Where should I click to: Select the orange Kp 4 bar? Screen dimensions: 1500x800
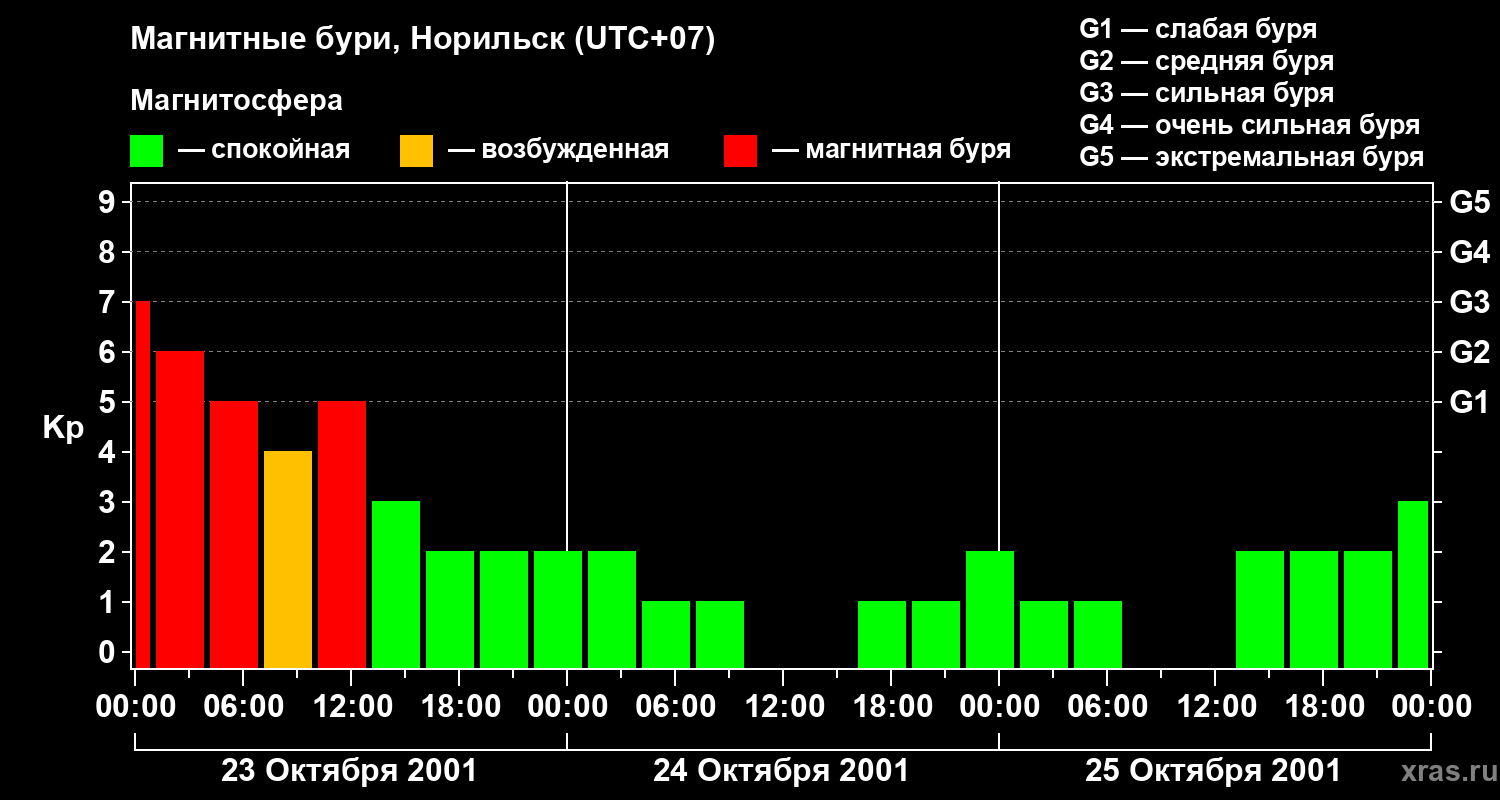click(x=288, y=559)
